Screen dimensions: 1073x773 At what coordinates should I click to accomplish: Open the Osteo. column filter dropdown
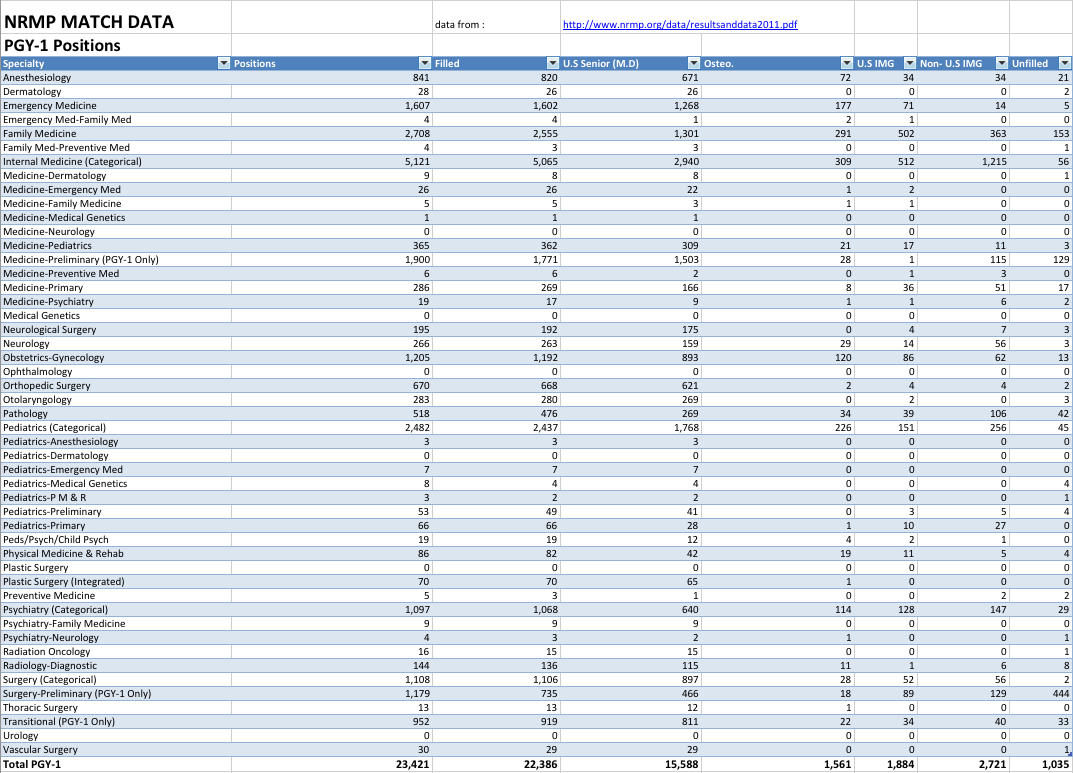(x=847, y=64)
